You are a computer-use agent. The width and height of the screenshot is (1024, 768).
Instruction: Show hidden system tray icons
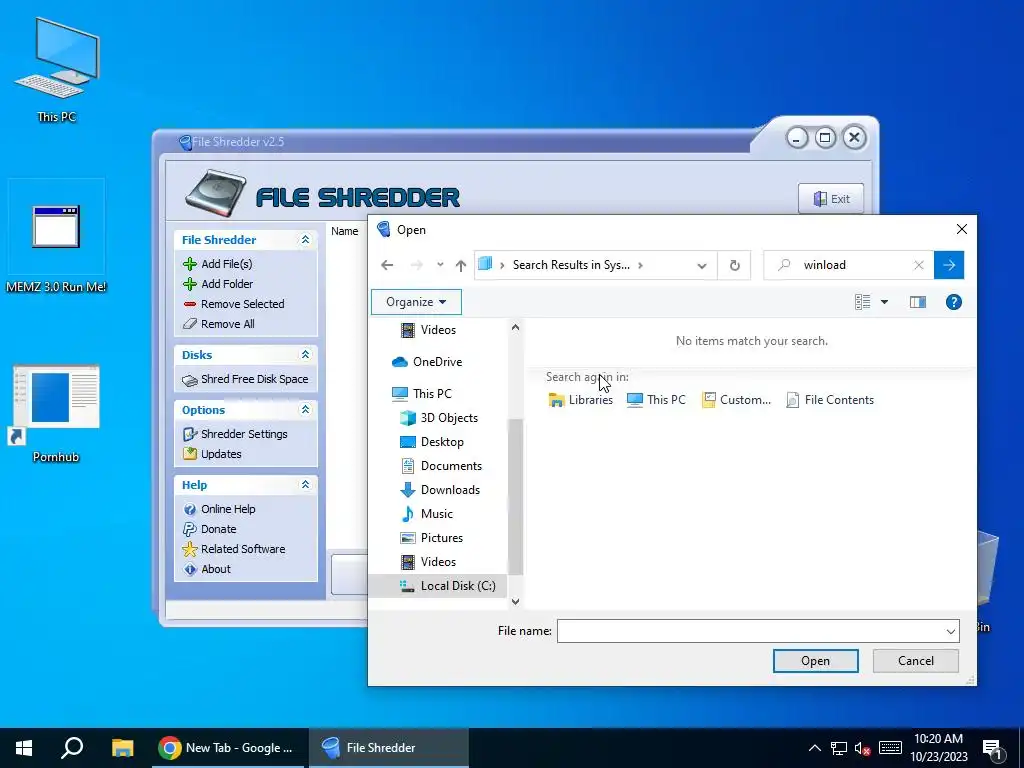(814, 748)
